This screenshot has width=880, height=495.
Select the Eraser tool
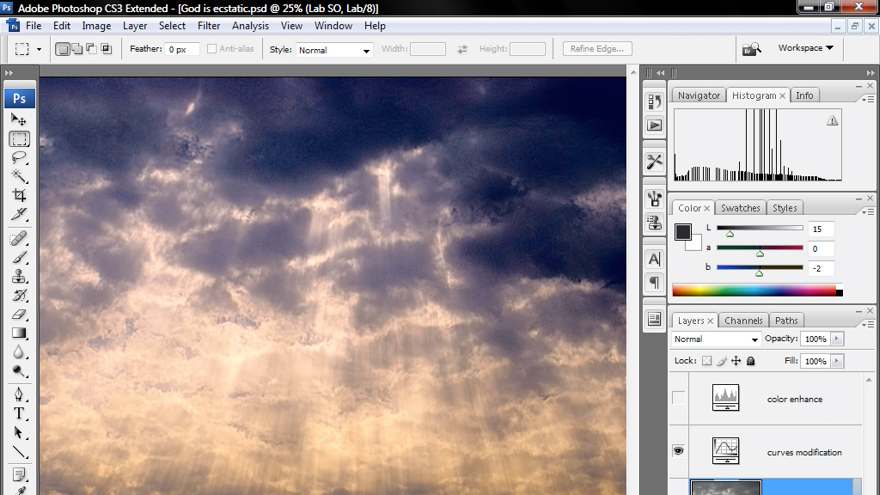19,314
